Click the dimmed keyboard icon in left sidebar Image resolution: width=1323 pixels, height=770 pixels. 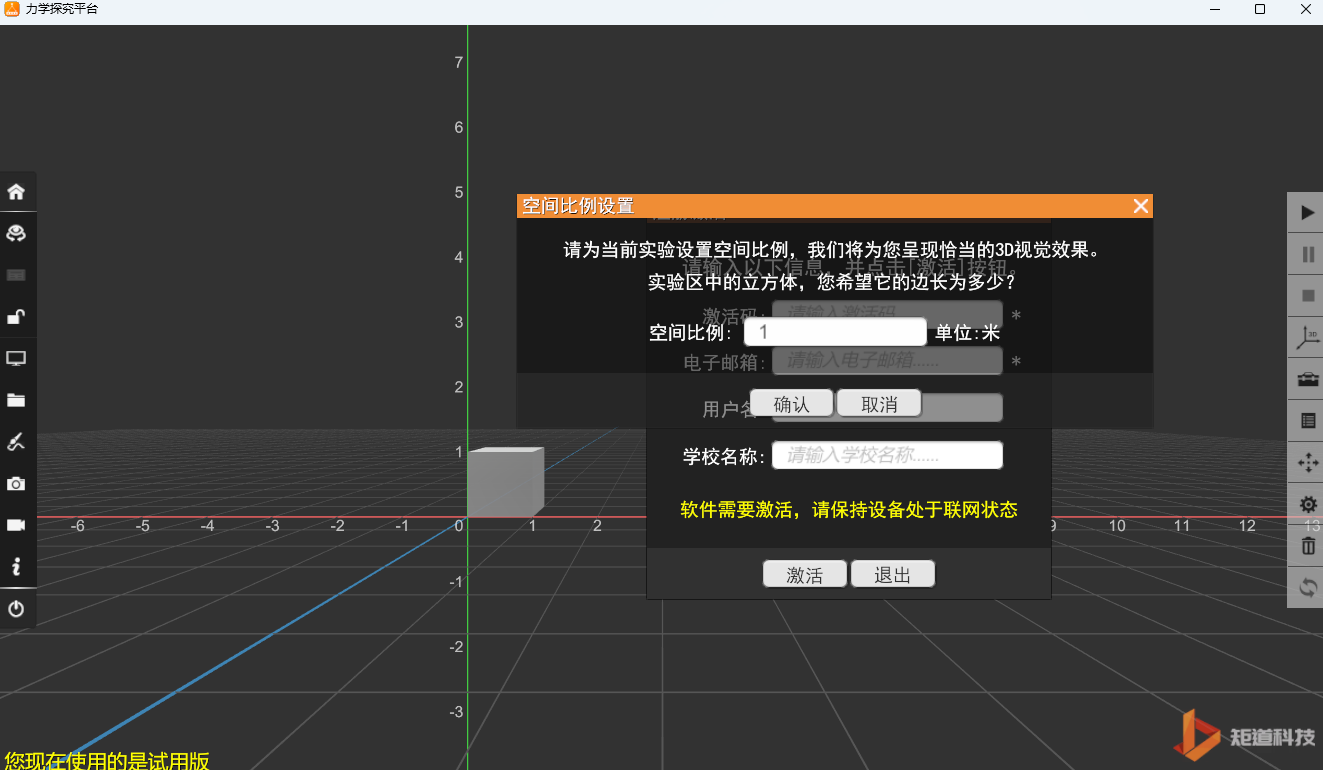coord(16,275)
